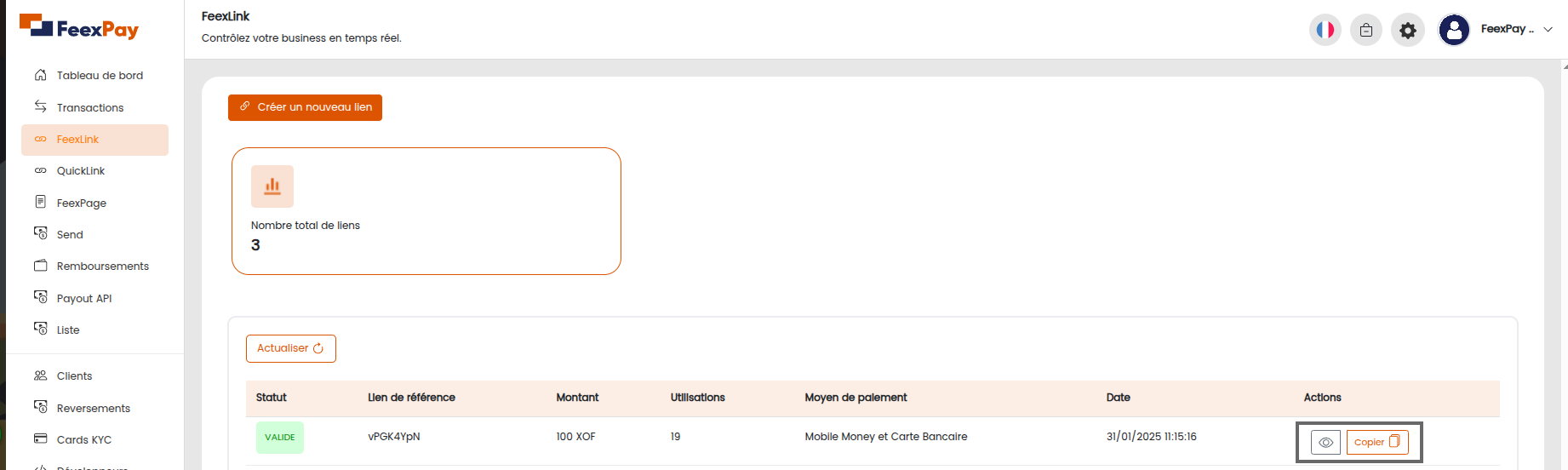Open settings gear icon in header

(1408, 30)
